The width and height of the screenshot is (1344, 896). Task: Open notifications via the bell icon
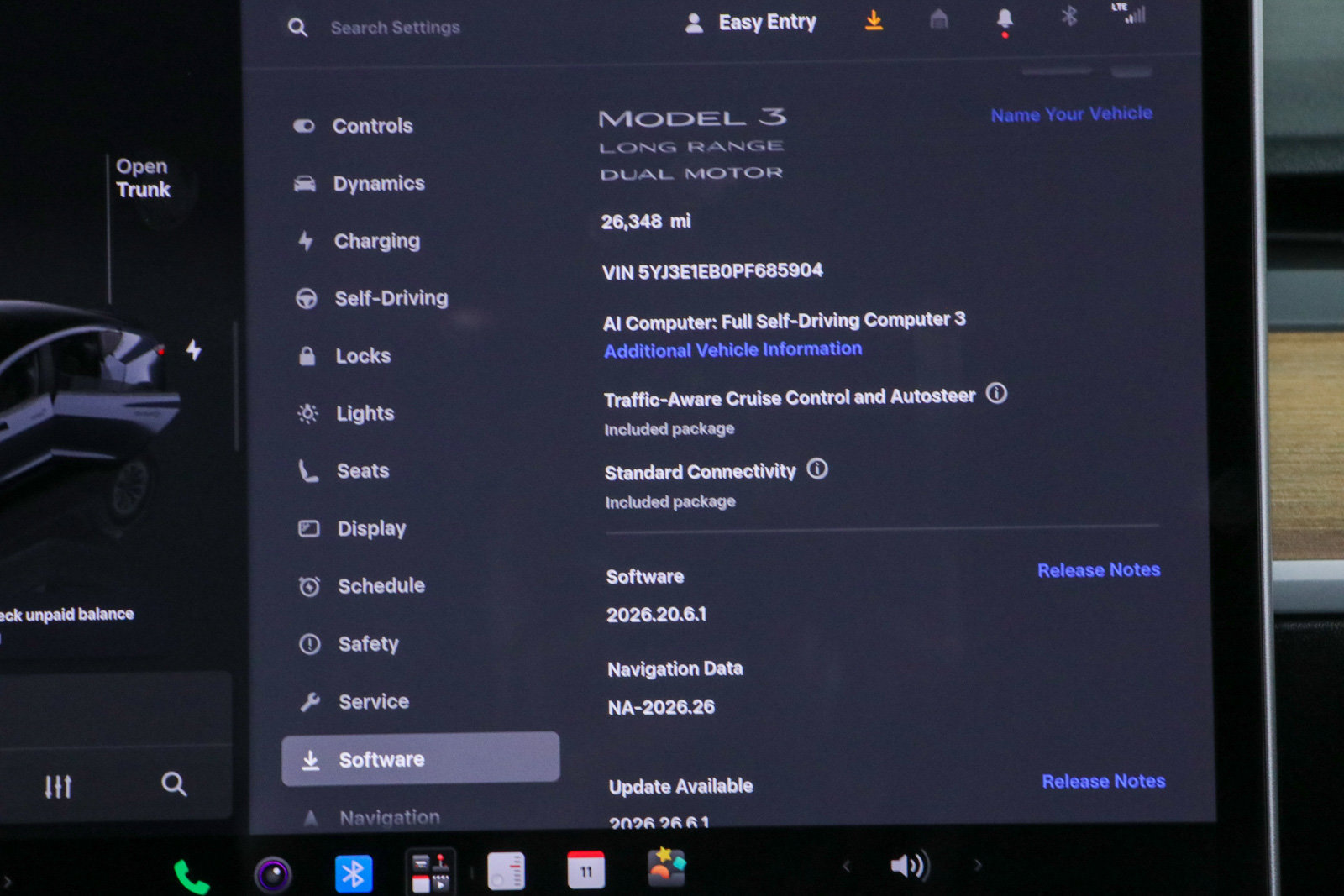pos(1005,21)
